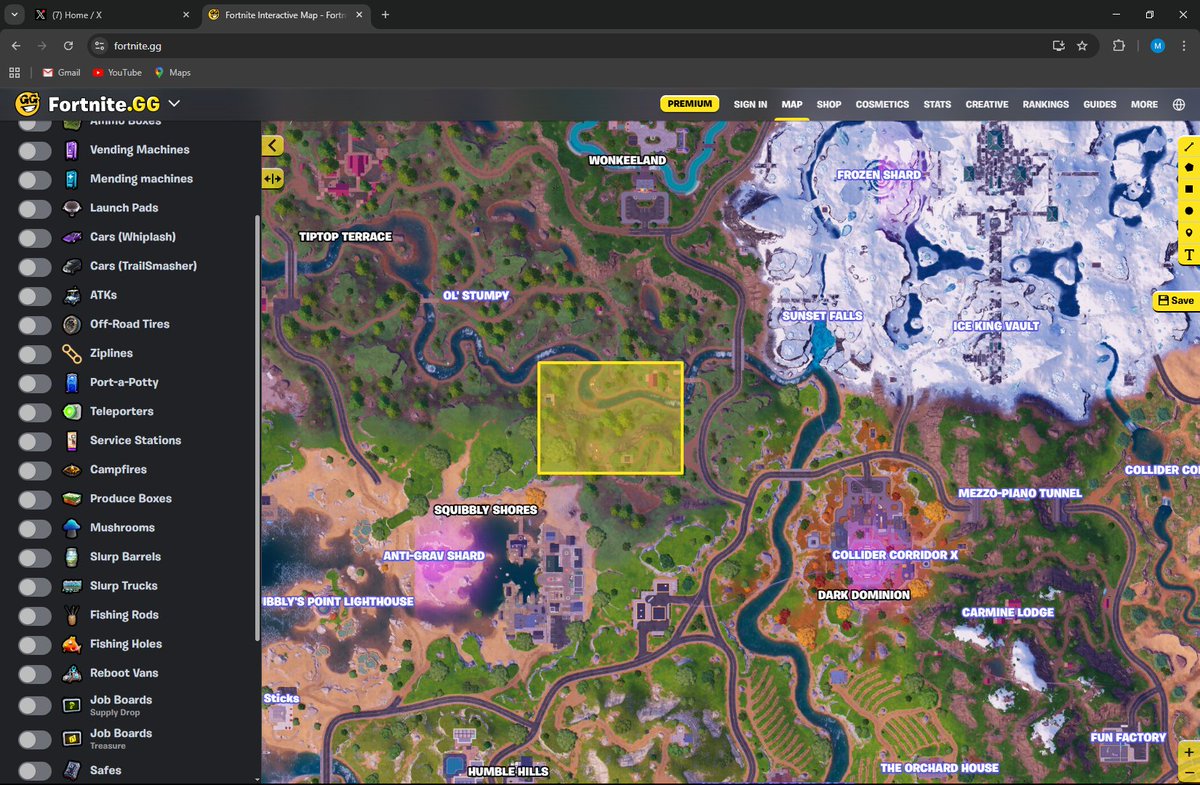Enable the Mending machines toggle
1200x785 pixels.
pos(34,179)
